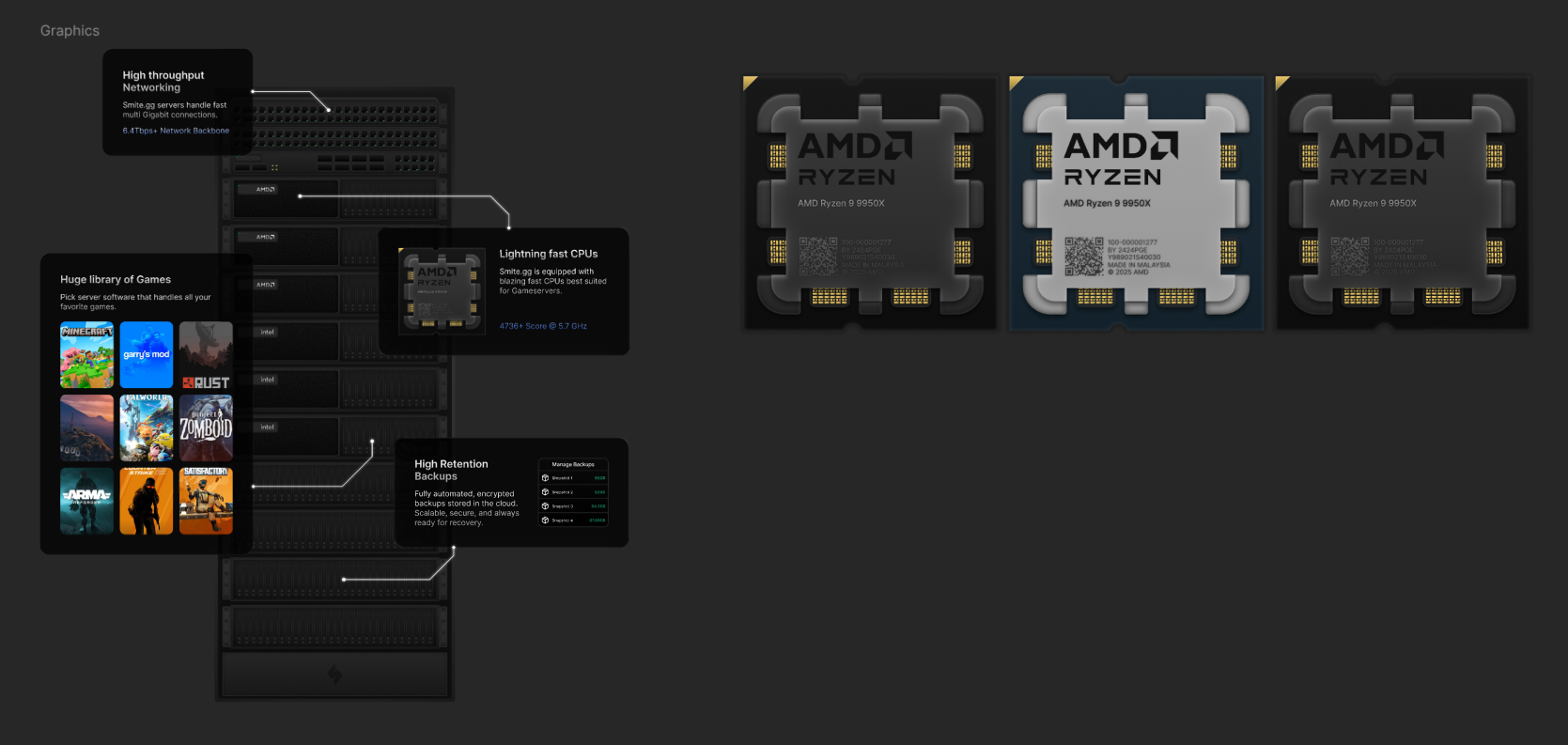Click the leftmost dark AMD Ryzen chip
1568x745 pixels.
[870, 204]
